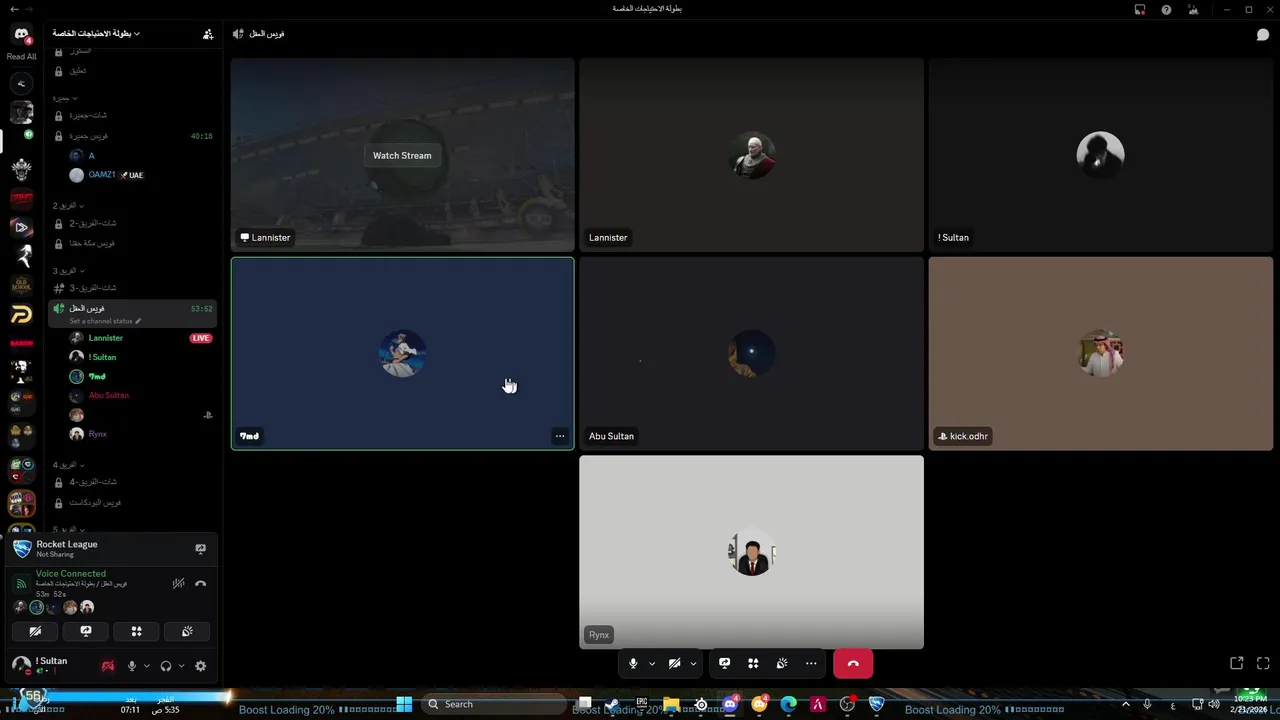
Task: Select Lannister's avatar video tile
Action: pos(751,154)
